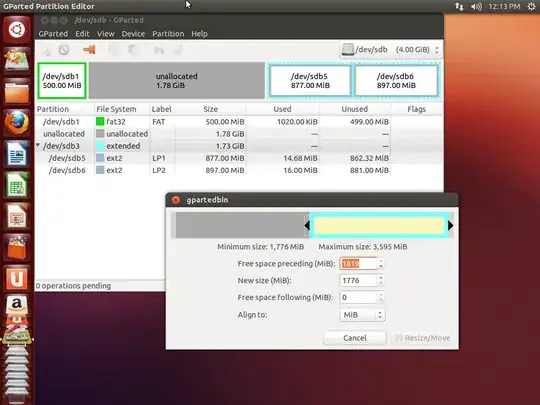
Task: Click the Label column header
Action: (162, 109)
